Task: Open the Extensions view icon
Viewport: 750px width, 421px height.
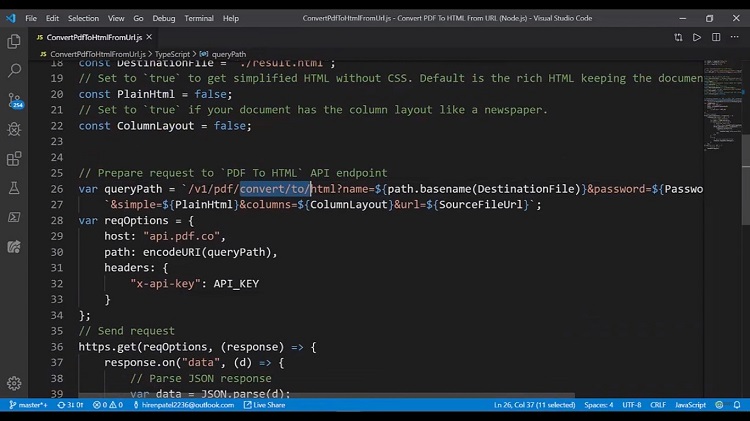Action: click(14, 158)
